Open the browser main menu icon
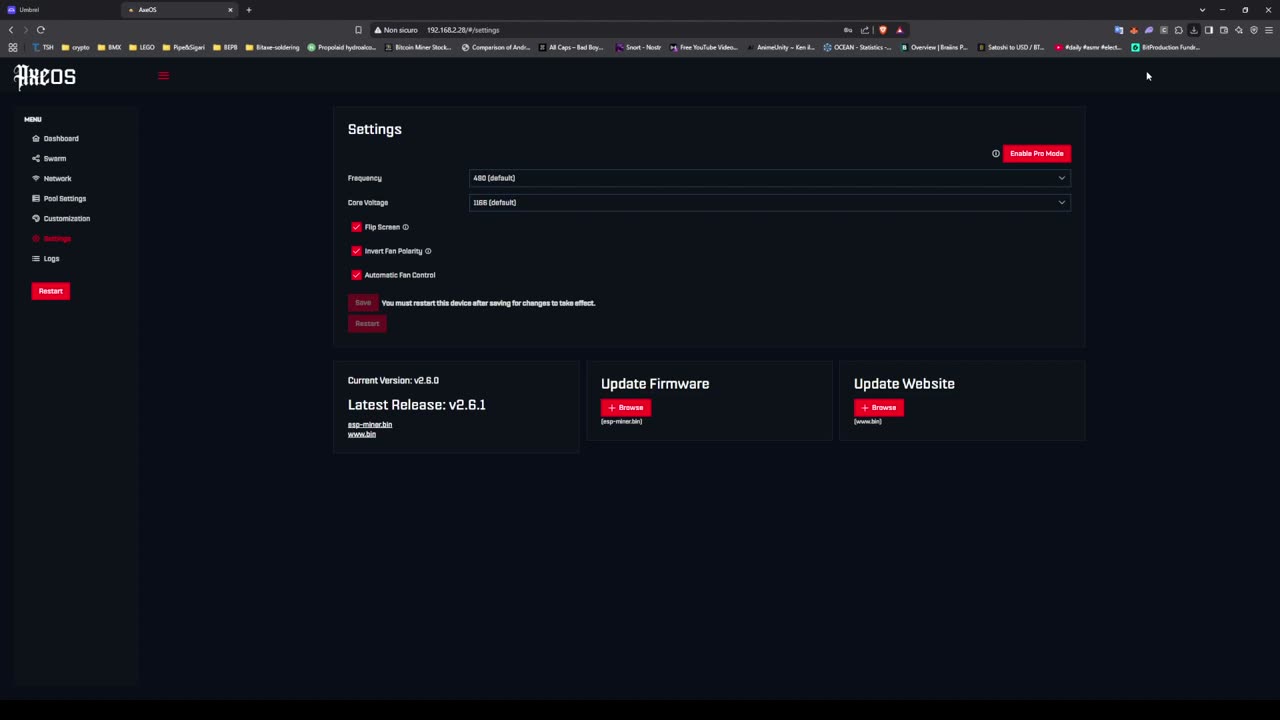 (x=1269, y=30)
